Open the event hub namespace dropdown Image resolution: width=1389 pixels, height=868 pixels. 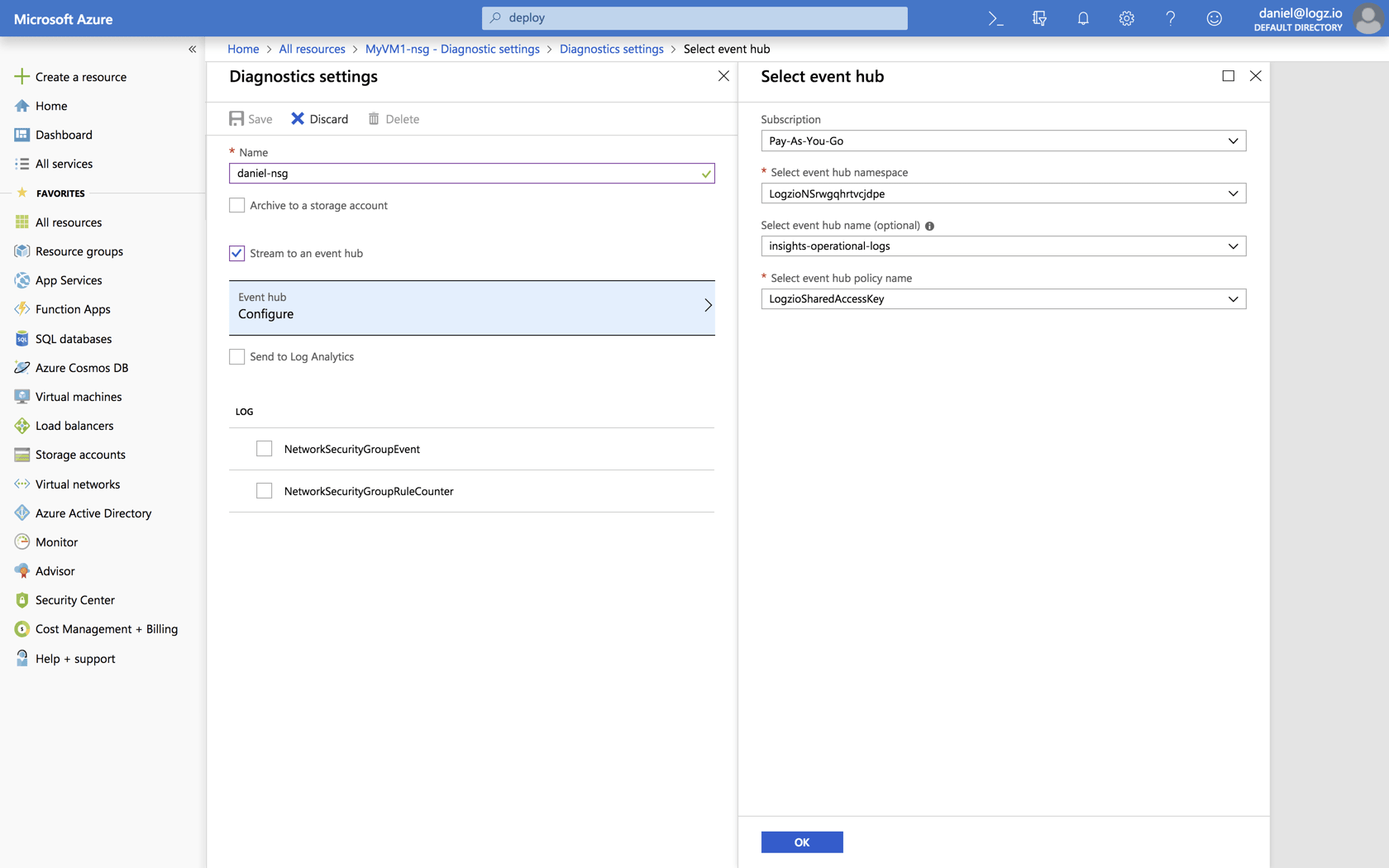[x=1003, y=193]
